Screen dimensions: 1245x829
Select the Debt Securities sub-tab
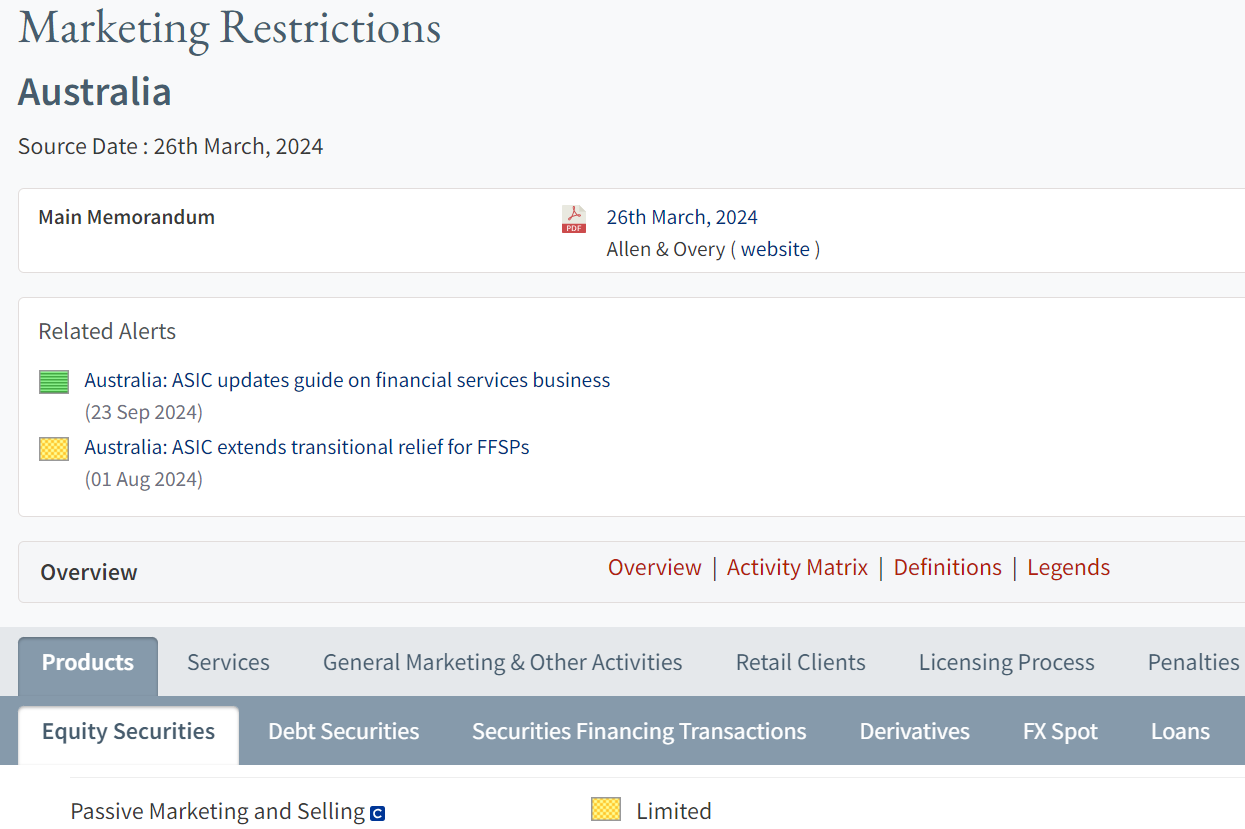pyautogui.click(x=343, y=731)
